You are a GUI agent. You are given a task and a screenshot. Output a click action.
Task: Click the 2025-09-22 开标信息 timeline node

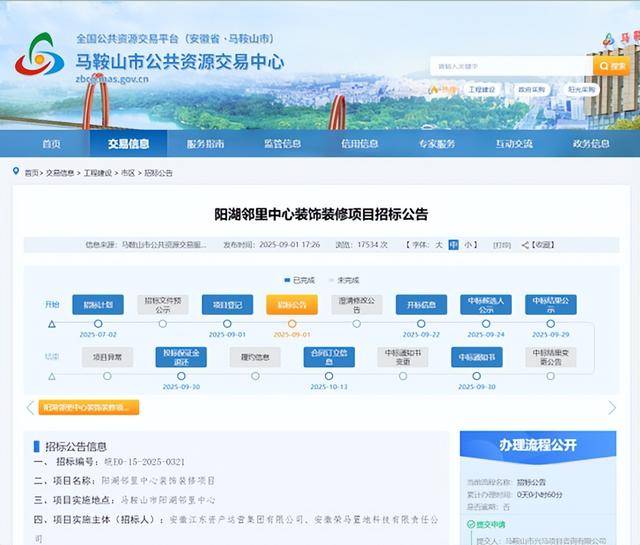(421, 324)
